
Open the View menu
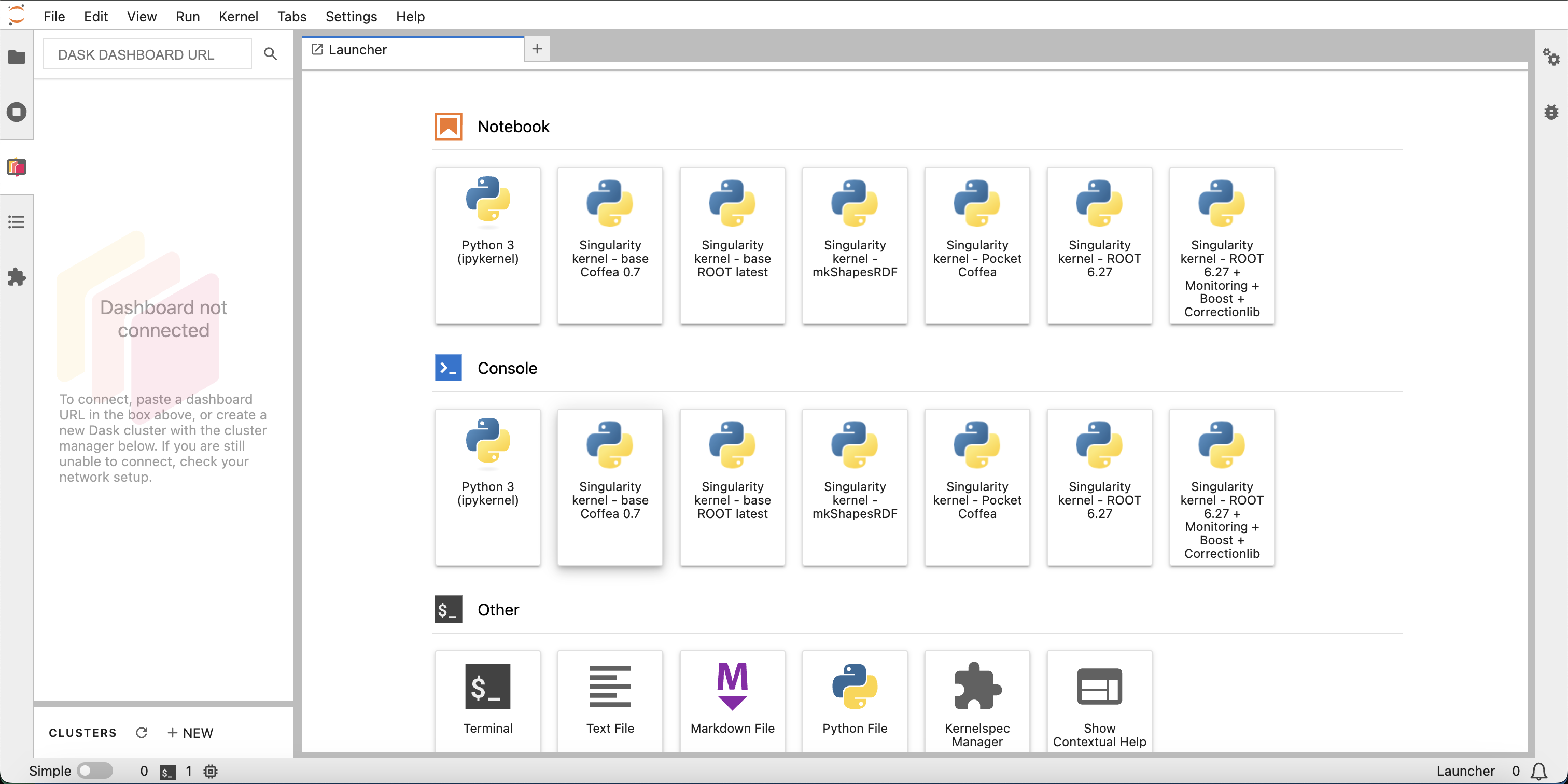[x=141, y=17]
